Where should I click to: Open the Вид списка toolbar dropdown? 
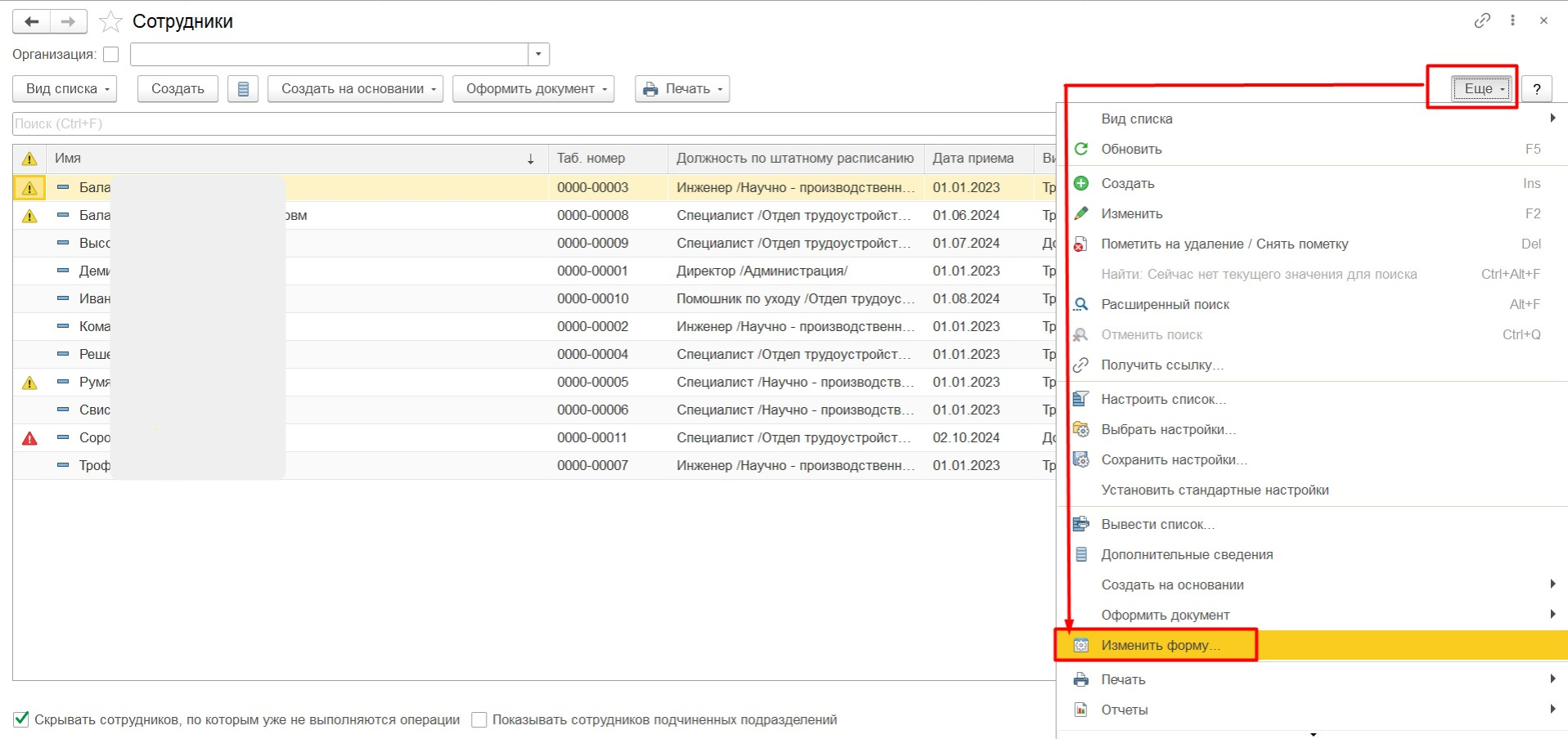(x=65, y=89)
